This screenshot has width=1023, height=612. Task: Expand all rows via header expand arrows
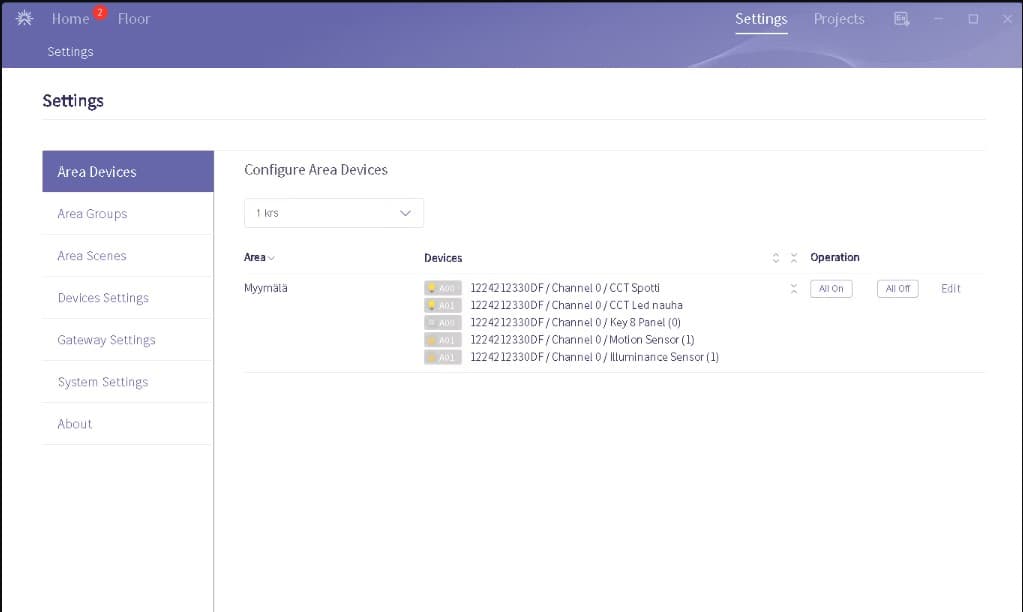[x=776, y=258]
